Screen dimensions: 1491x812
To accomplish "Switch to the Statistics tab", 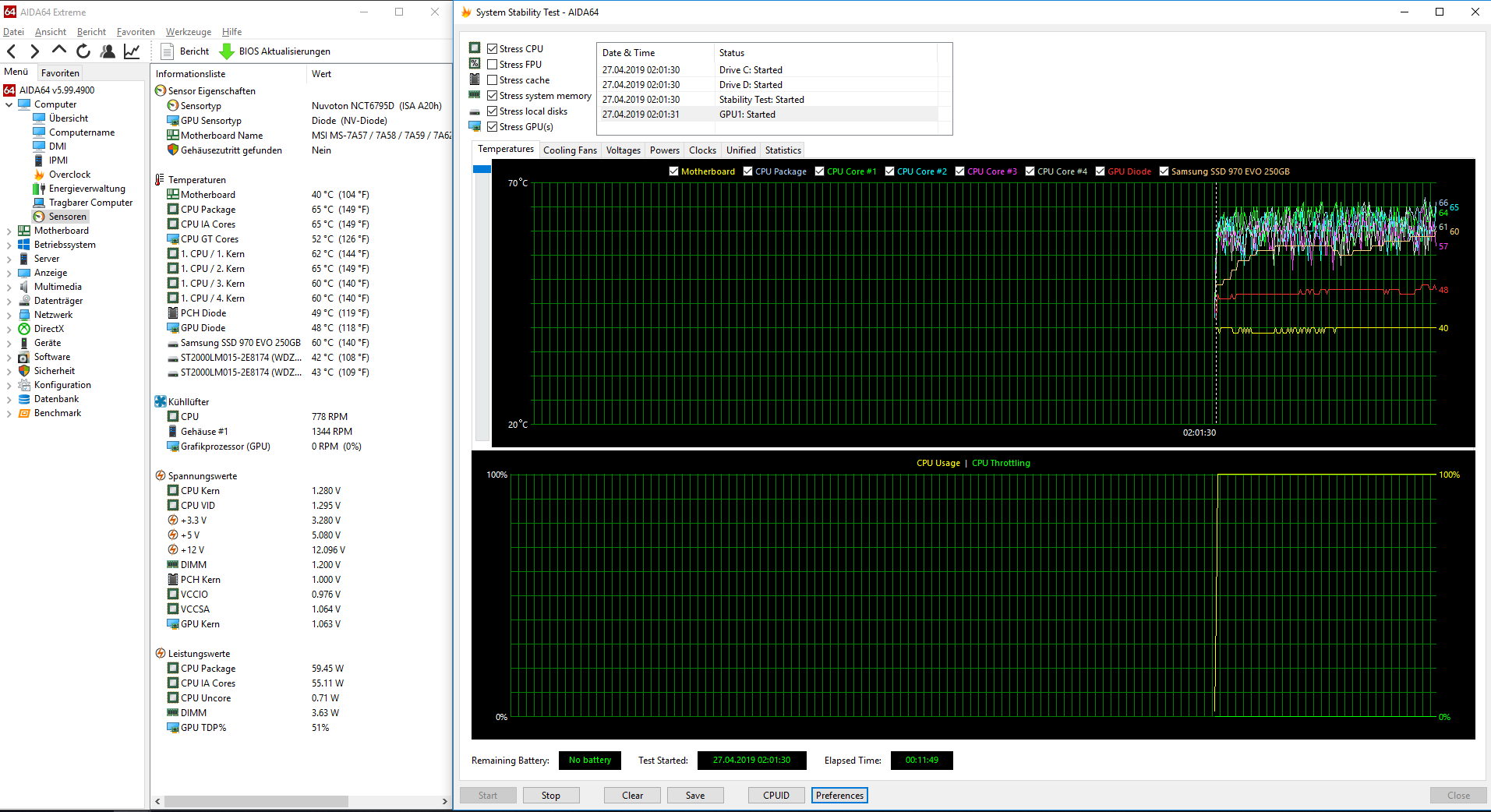I will click(783, 150).
